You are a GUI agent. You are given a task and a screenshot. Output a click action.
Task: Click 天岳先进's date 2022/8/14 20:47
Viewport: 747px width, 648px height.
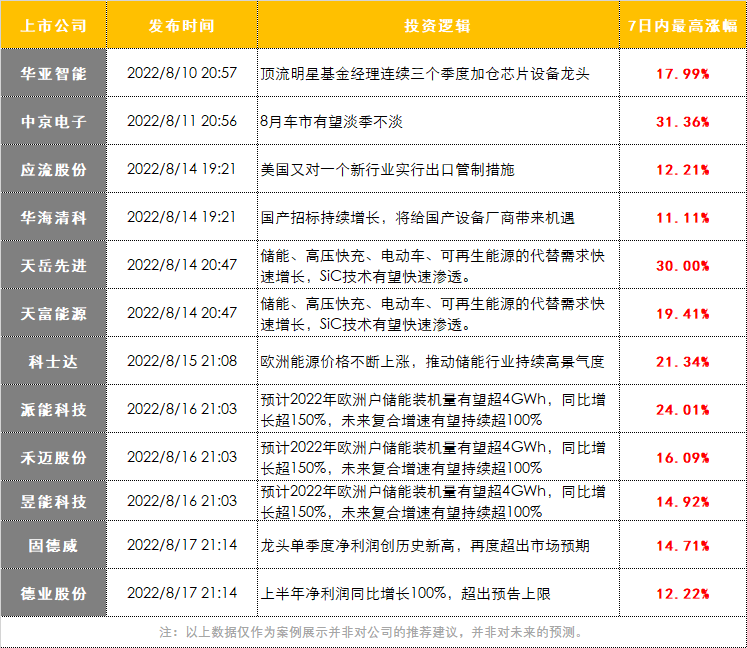(182, 264)
